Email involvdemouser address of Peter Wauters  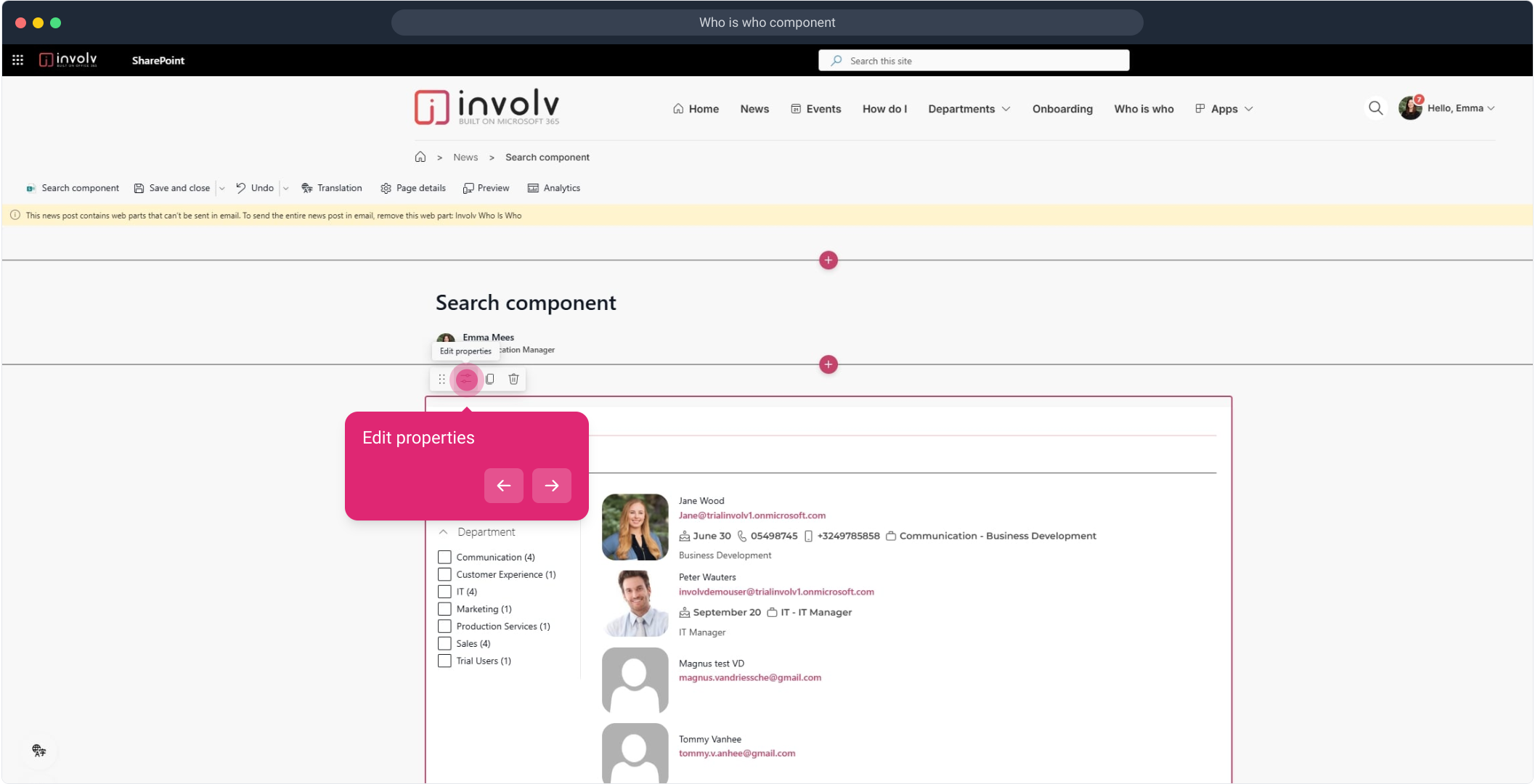776,592
